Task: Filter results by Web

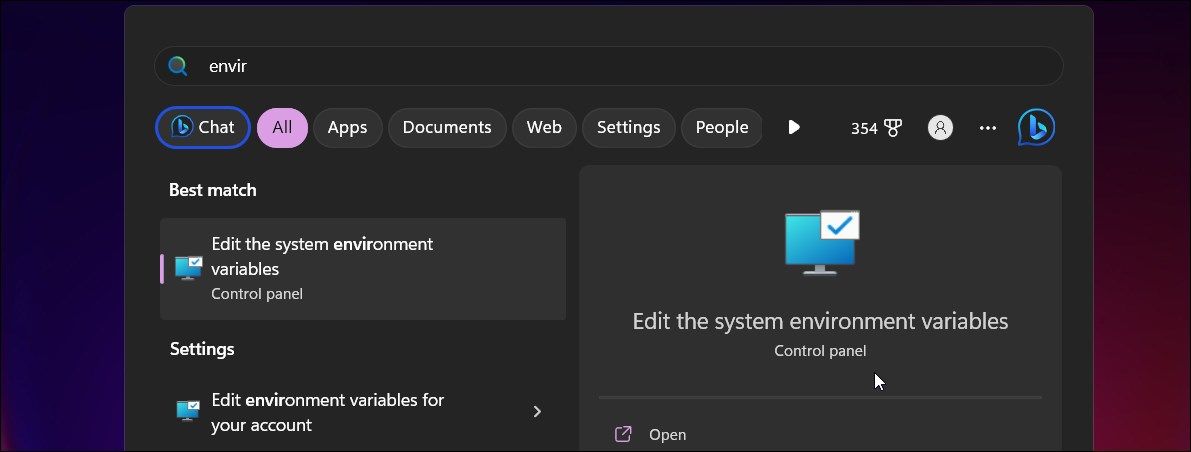Action: click(544, 127)
